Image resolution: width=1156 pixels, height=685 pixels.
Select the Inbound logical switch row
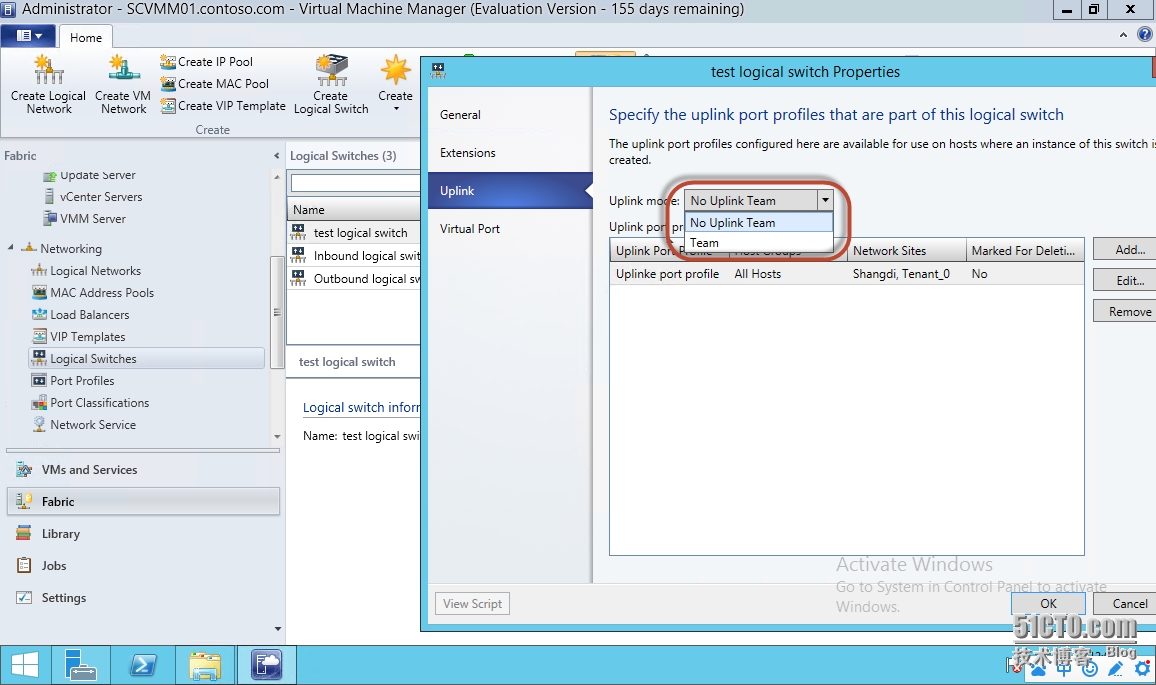coord(354,256)
